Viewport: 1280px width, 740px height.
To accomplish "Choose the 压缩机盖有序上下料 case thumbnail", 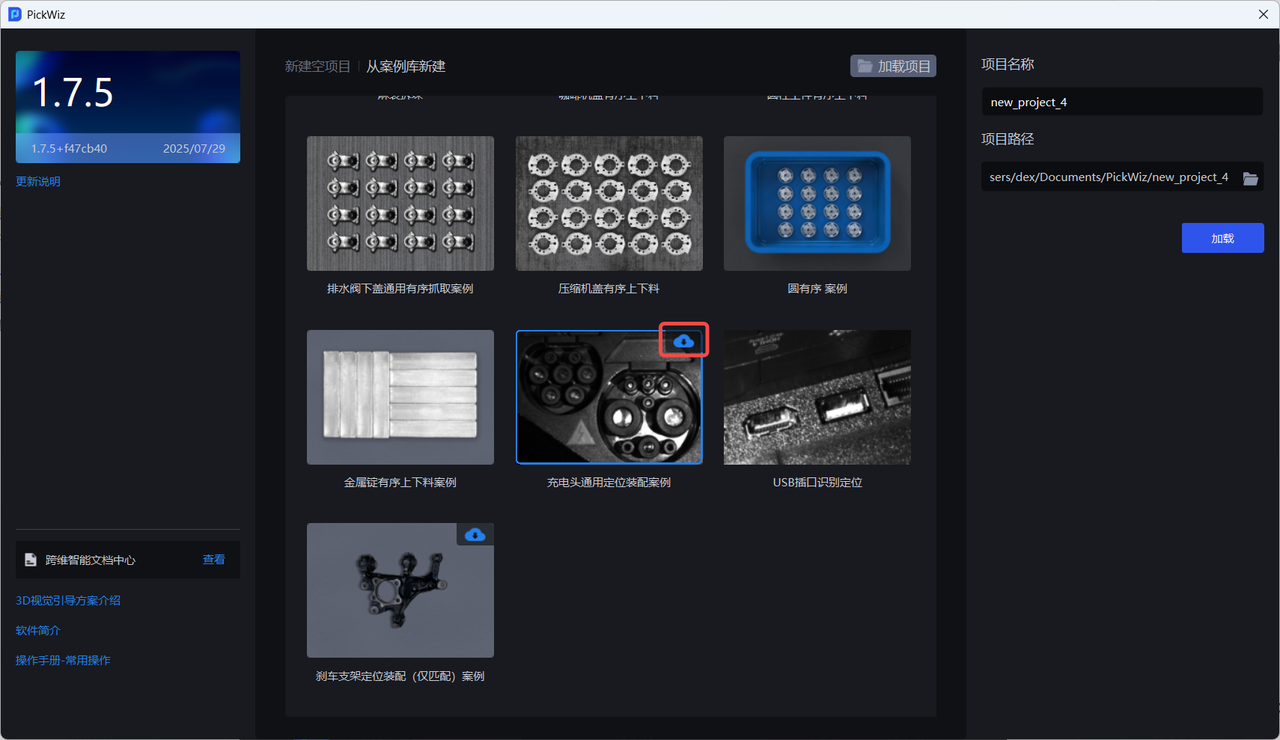I will click(609, 204).
